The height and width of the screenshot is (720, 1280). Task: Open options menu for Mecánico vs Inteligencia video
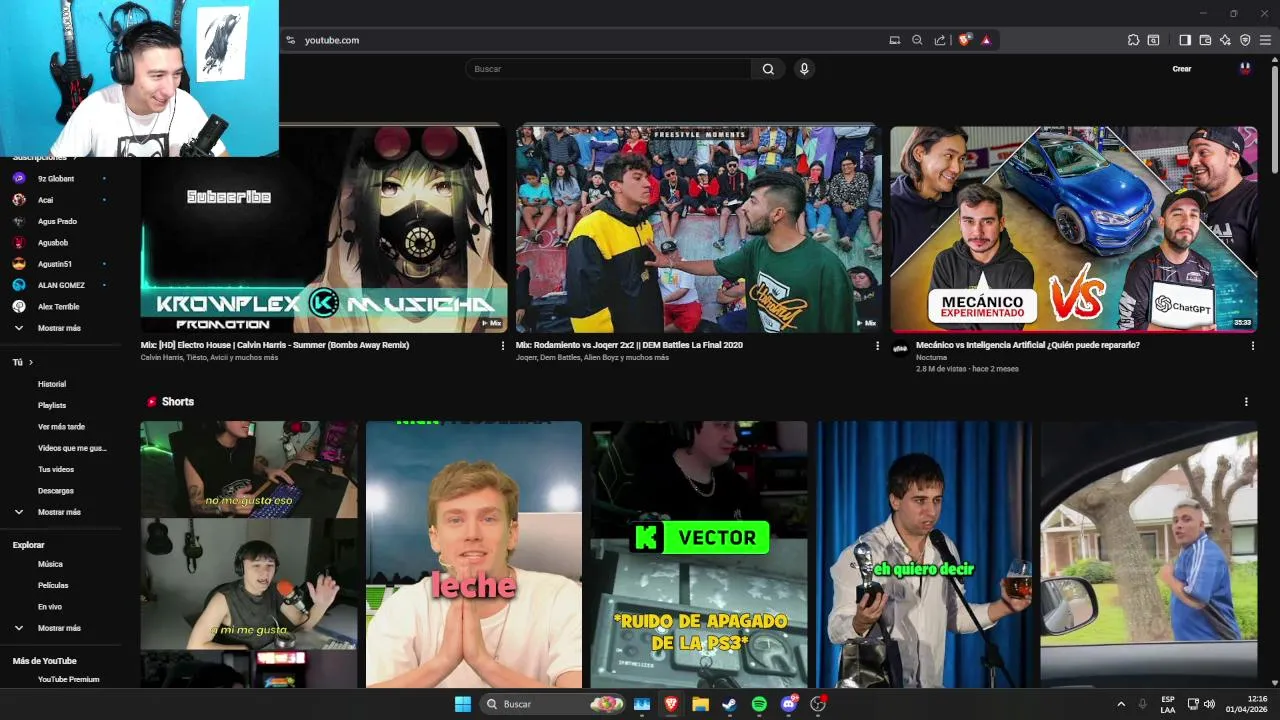click(1253, 346)
